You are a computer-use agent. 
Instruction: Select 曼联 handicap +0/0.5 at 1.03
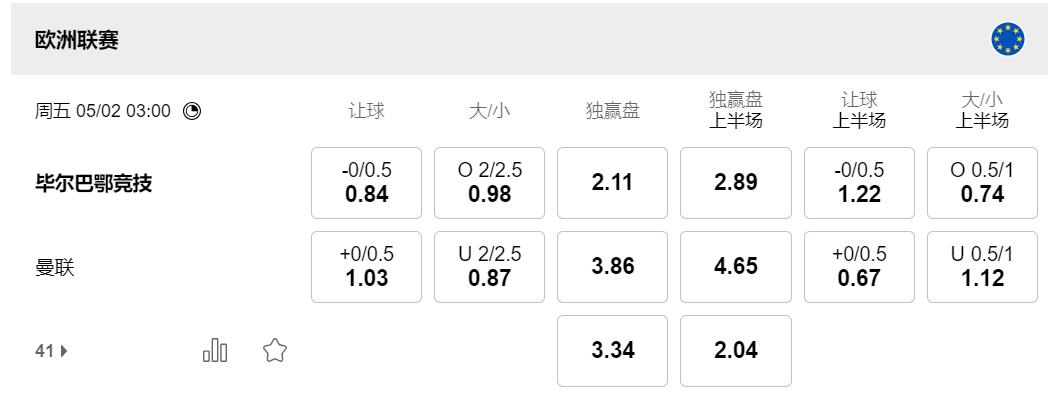click(366, 267)
